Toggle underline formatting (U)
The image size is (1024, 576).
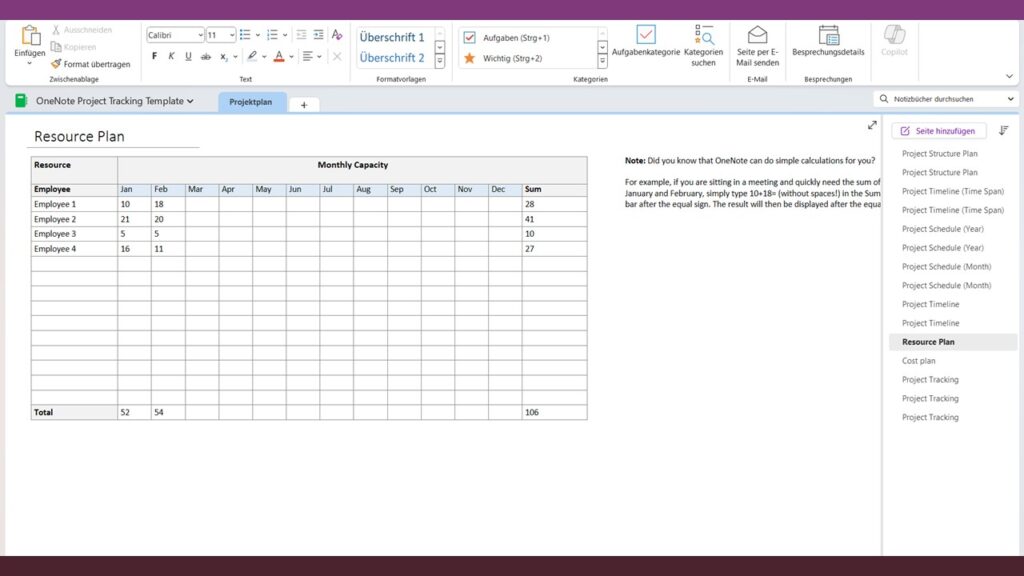tap(188, 56)
